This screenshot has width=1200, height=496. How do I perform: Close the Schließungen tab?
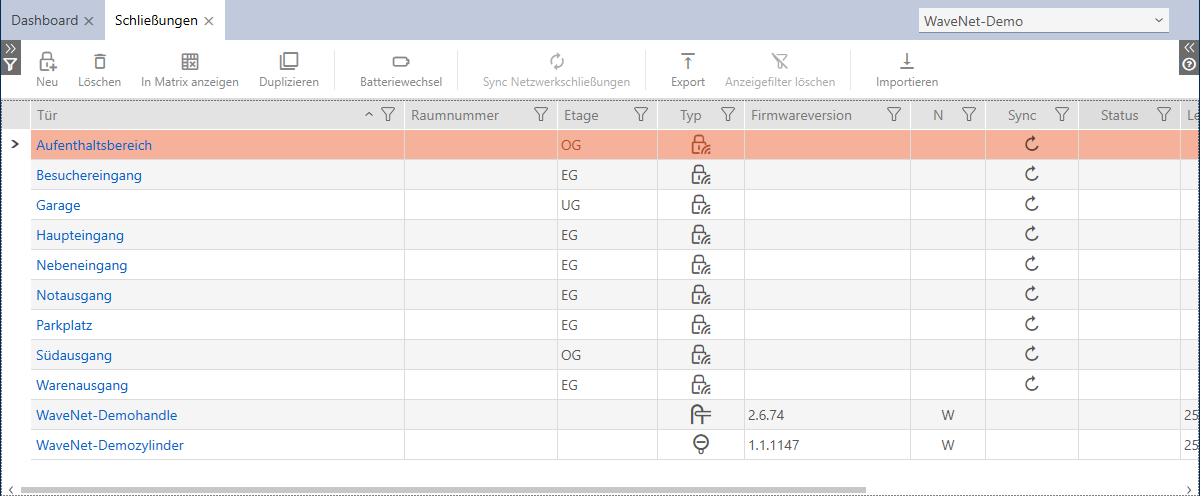(x=208, y=21)
